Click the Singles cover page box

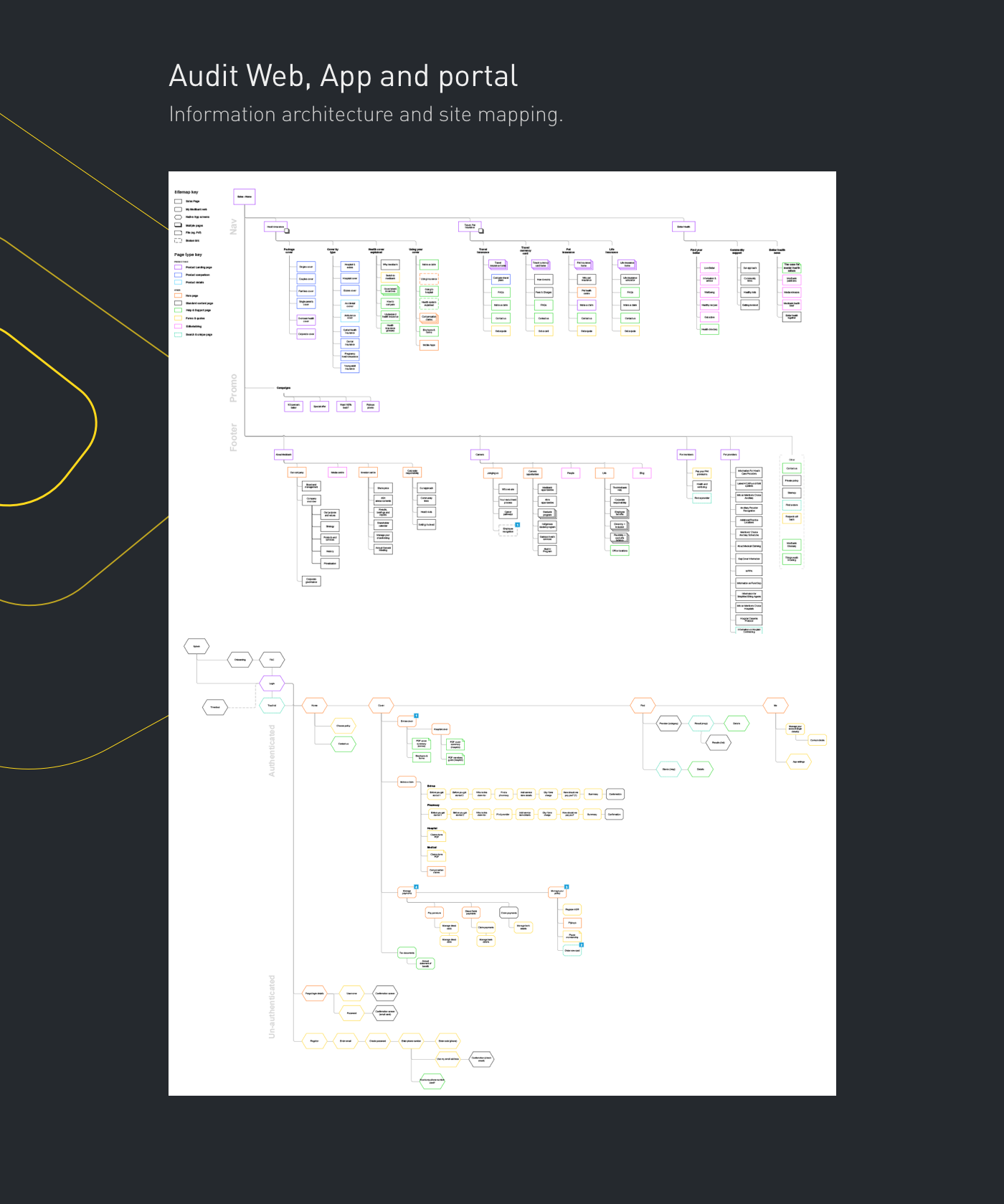(306, 267)
